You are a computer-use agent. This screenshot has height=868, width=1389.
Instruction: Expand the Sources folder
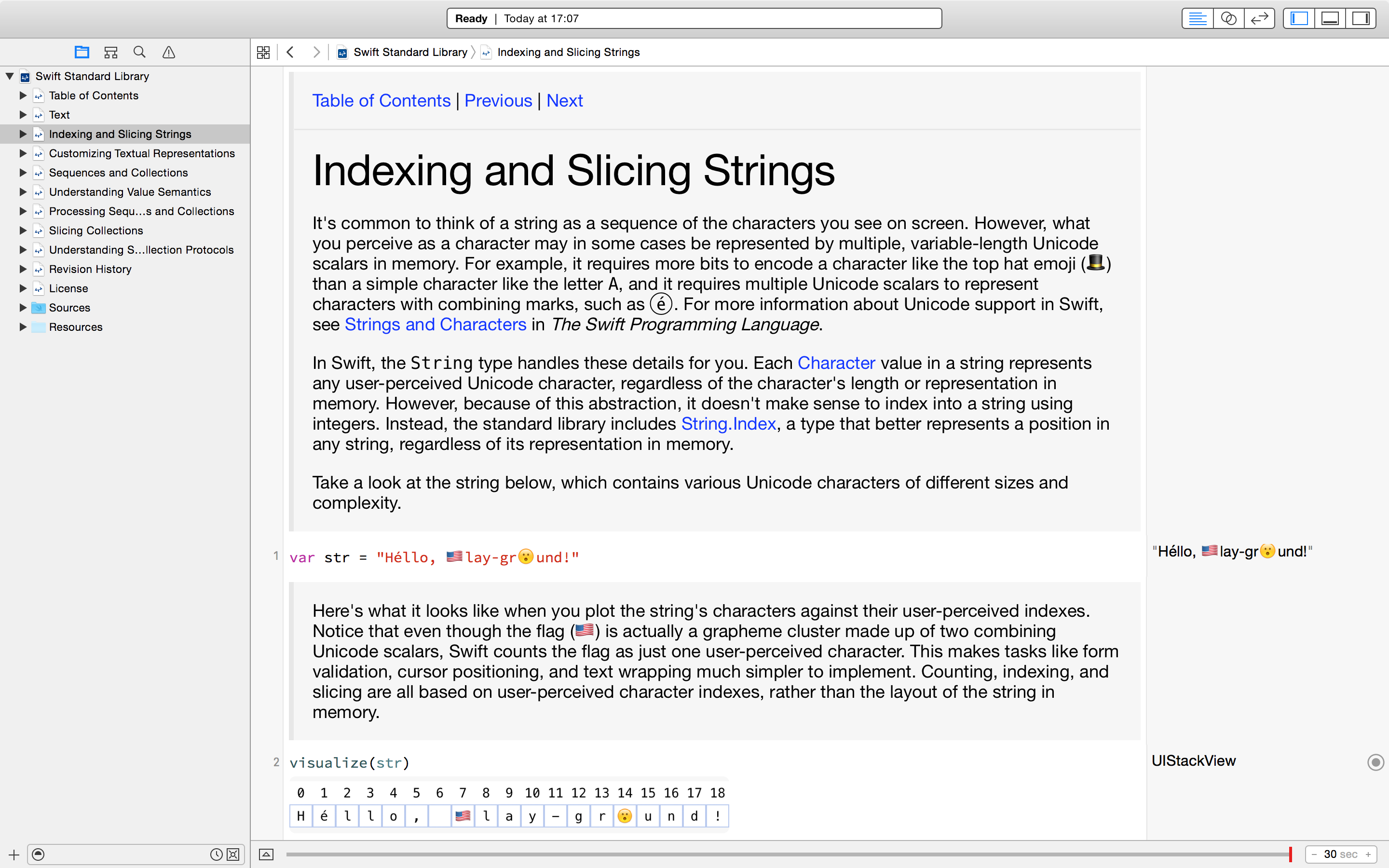[23, 308]
